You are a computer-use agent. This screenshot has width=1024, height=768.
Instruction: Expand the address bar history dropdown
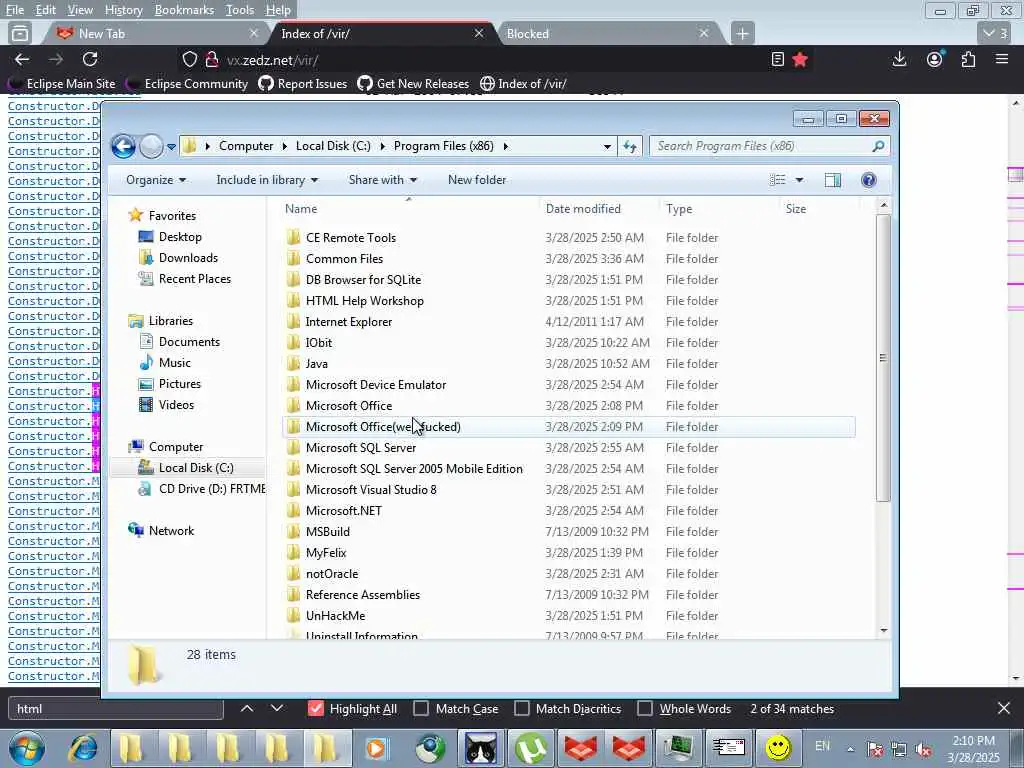tap(607, 146)
